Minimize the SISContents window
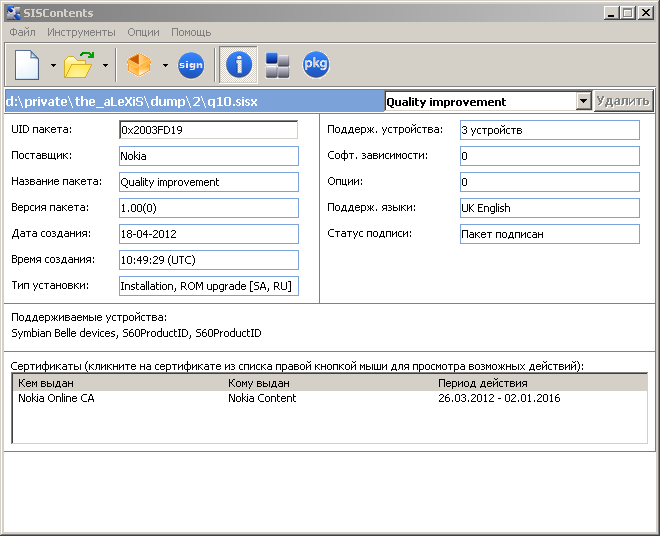 [x=611, y=13]
